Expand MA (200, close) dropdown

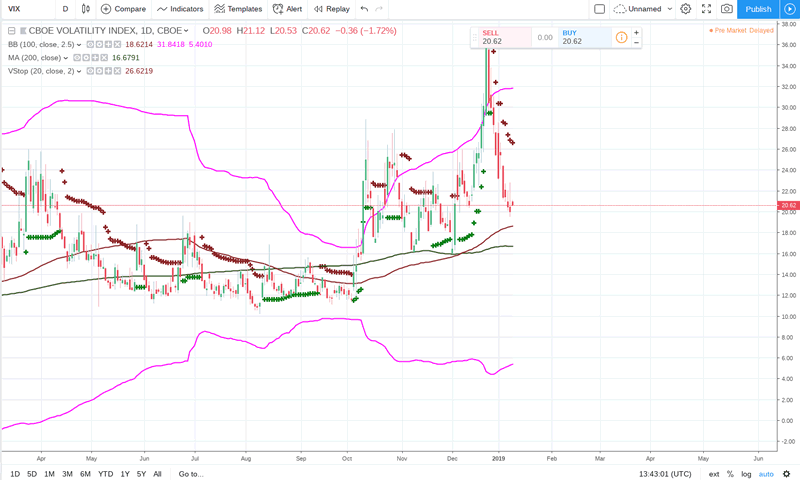coord(66,58)
